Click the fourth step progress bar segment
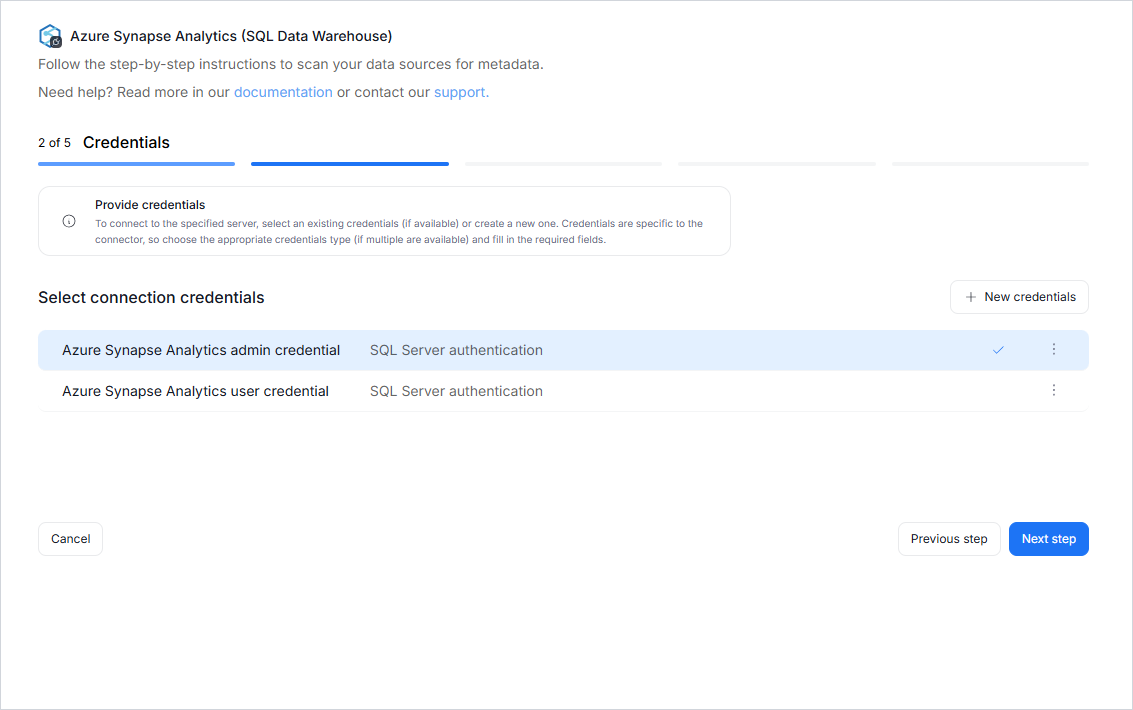 tap(776, 163)
